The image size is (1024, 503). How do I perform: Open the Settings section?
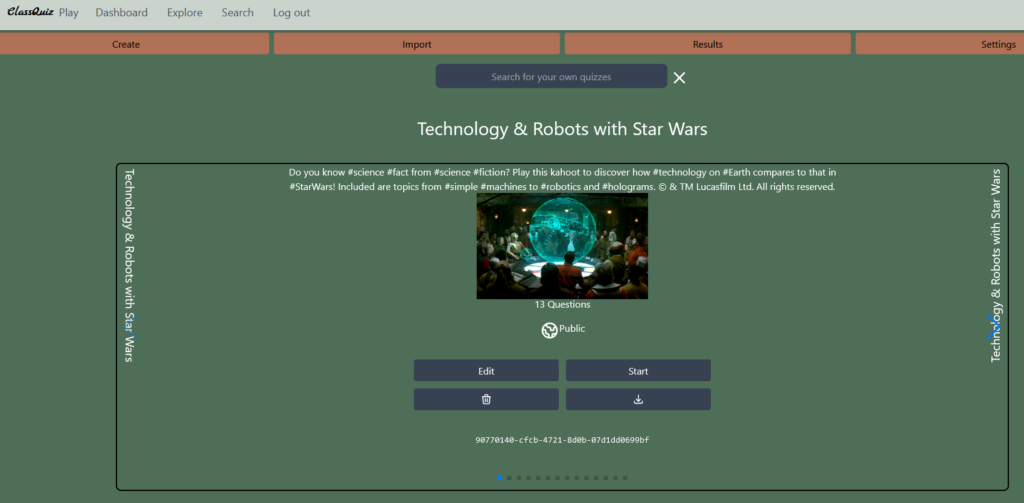pyautogui.click(x=940, y=44)
